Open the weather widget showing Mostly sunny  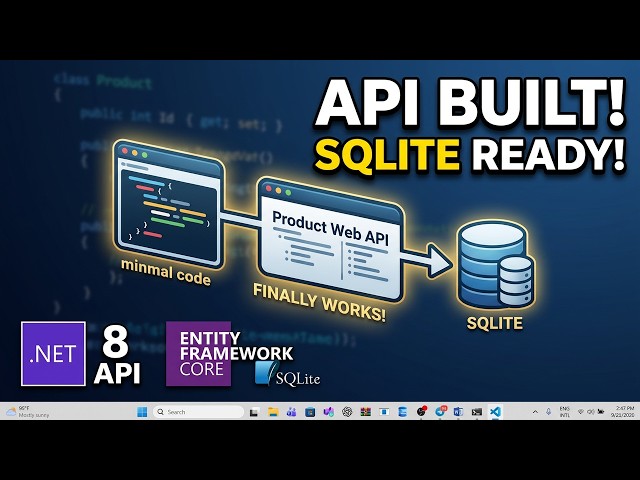click(28, 412)
